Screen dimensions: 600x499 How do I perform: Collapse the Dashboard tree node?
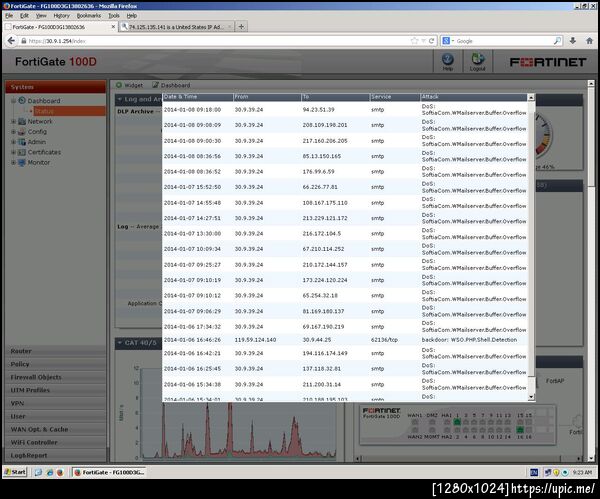(x=13, y=101)
